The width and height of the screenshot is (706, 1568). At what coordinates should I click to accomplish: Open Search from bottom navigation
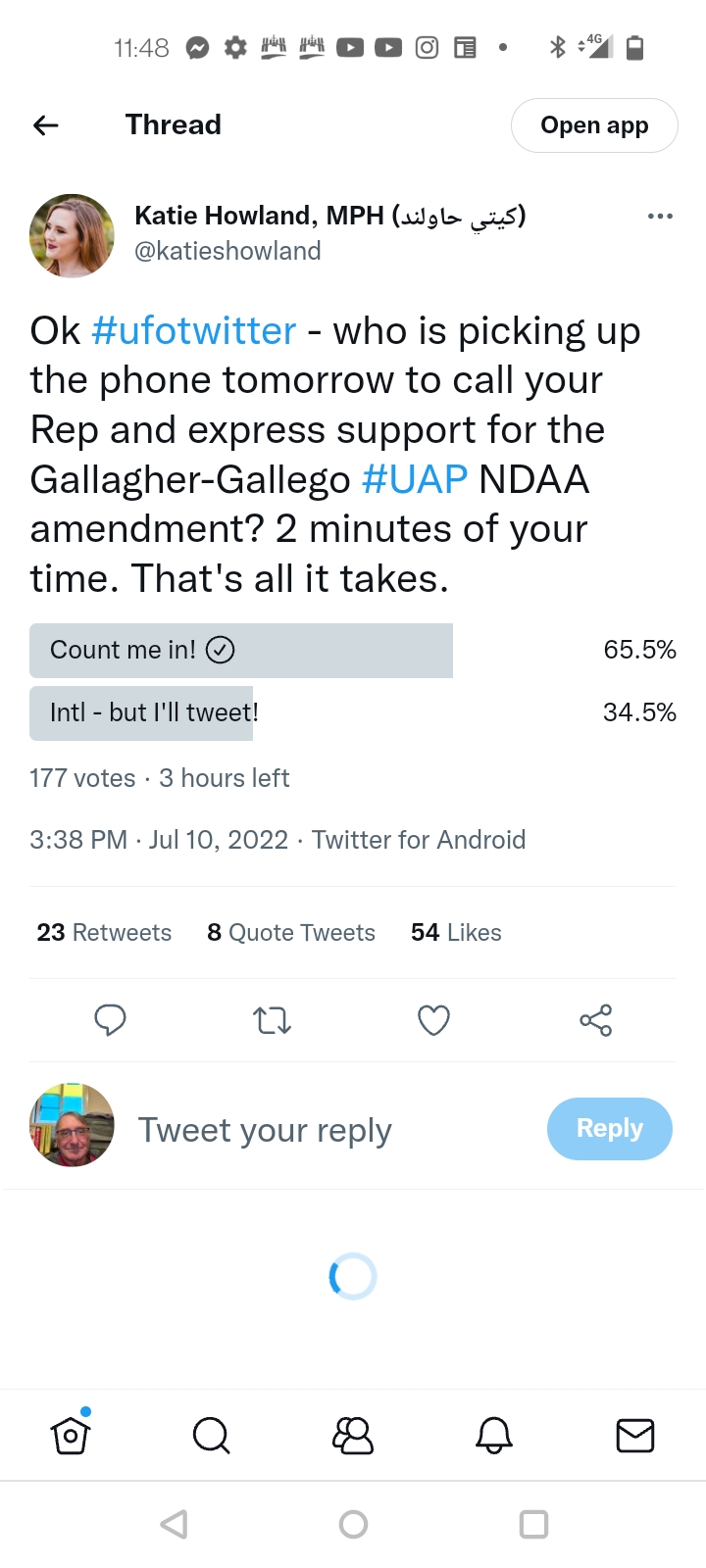211,1436
